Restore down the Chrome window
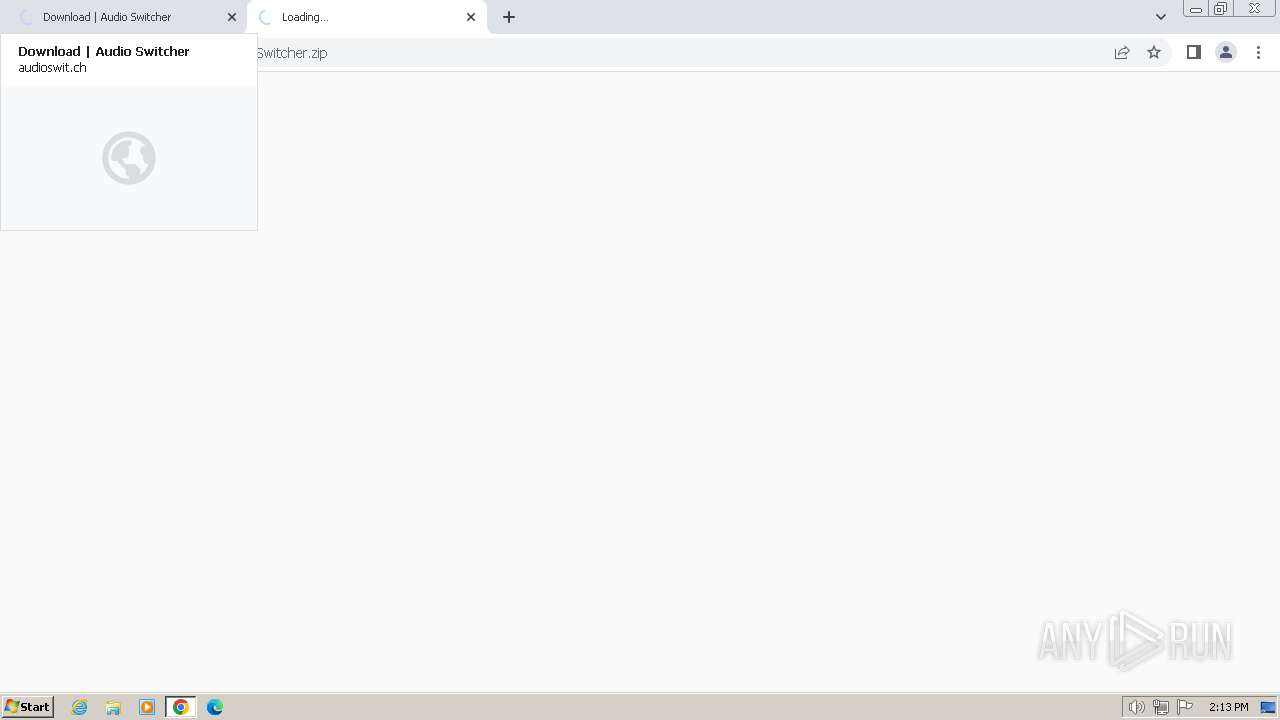Screen dimensions: 1280x720 (x=1221, y=9)
